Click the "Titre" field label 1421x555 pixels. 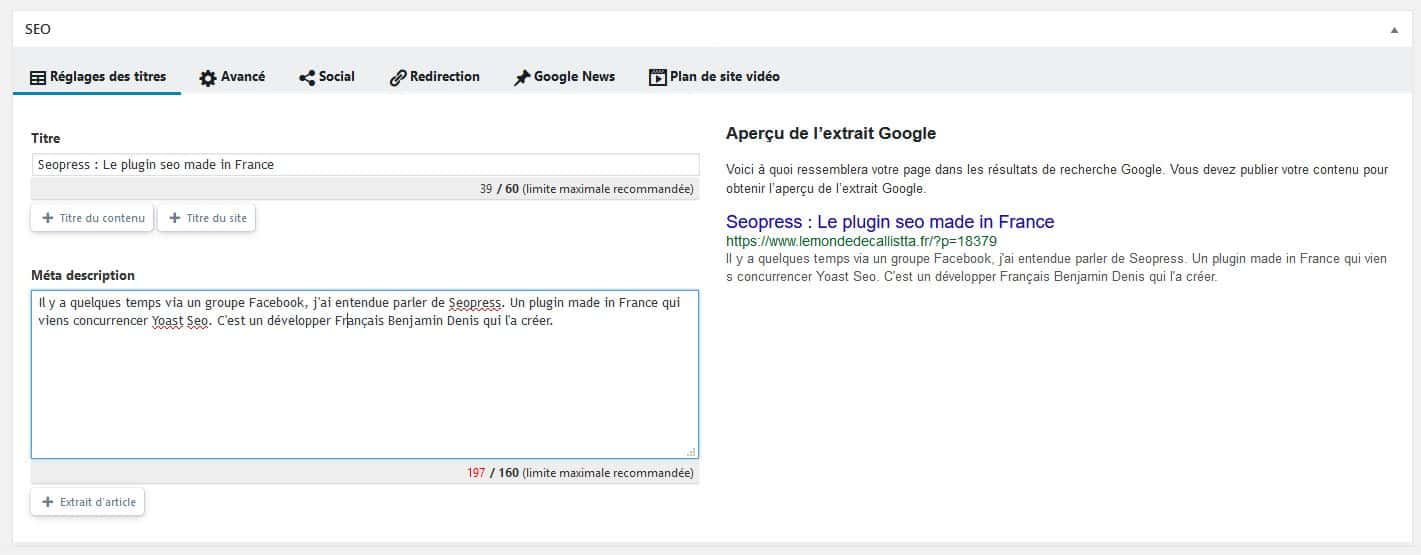46,138
